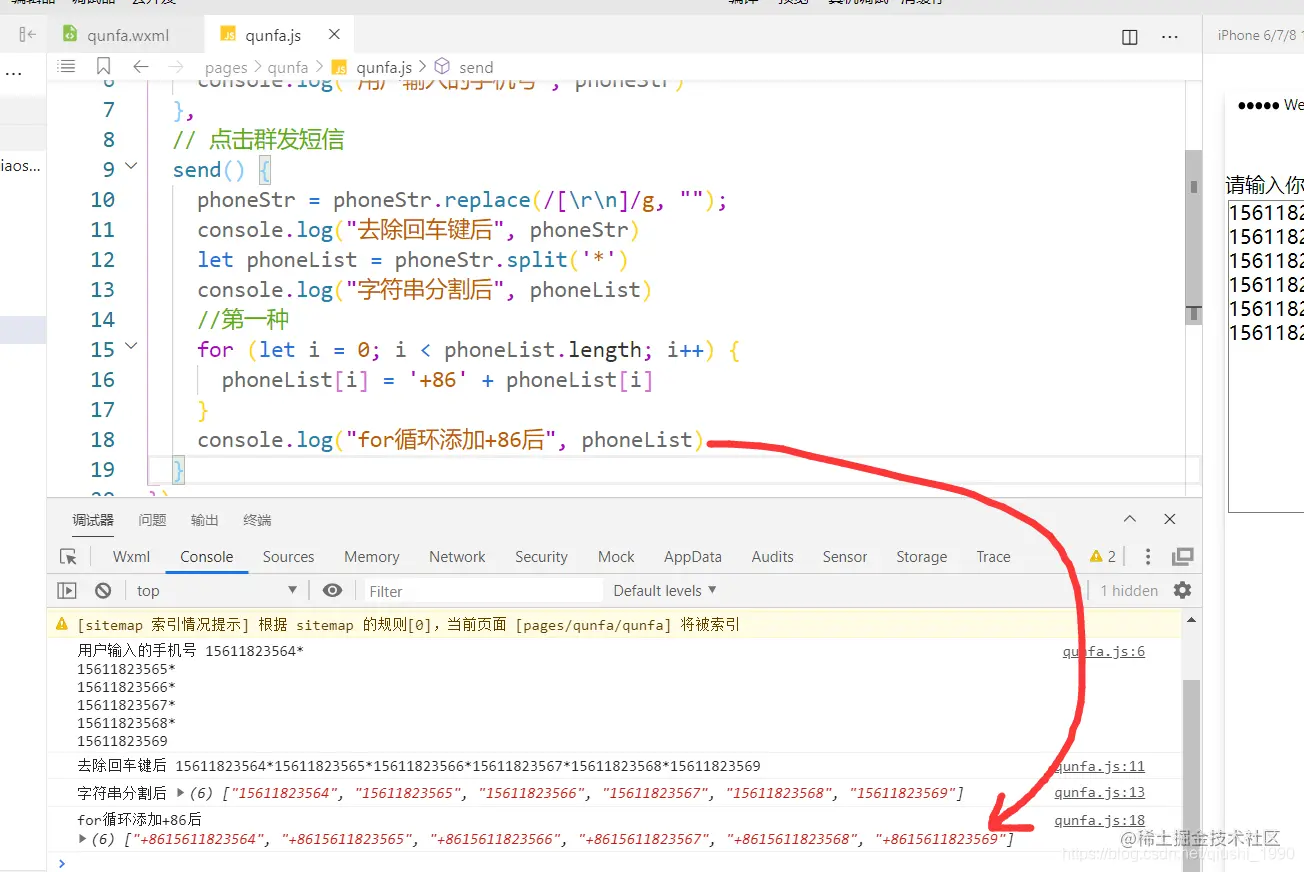1304x872 pixels.
Task: Open devtools vertical dots menu
Action: pyautogui.click(x=1148, y=557)
